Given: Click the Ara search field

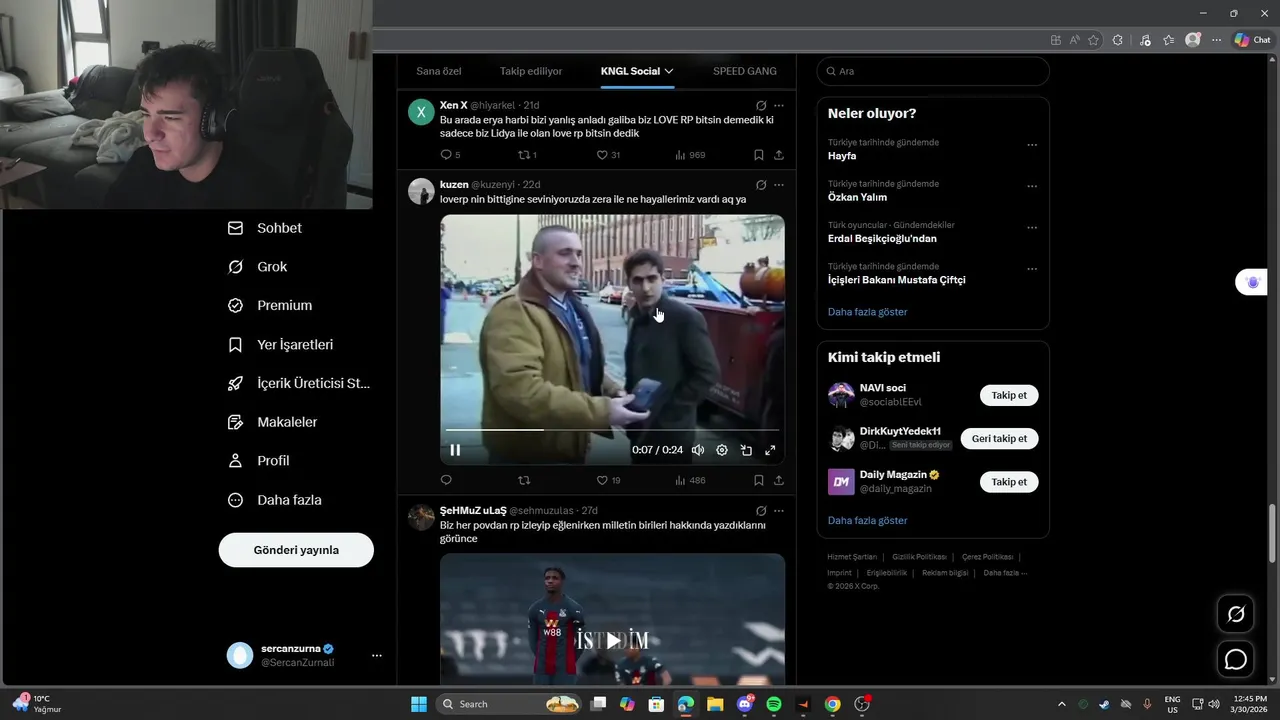Looking at the screenshot, I should click(x=933, y=71).
